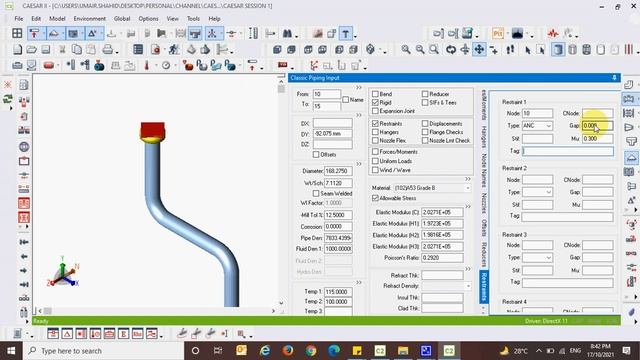Open Restraint 1 Type ANC dropdown
Image resolution: width=640 pixels, height=360 pixels.
pyautogui.click(x=549, y=126)
